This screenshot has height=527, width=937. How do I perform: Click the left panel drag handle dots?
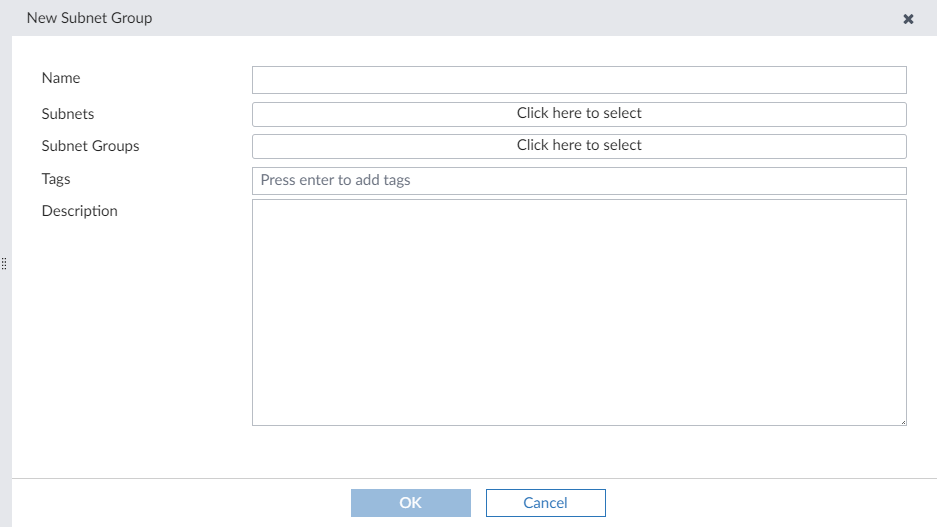(x=4, y=264)
